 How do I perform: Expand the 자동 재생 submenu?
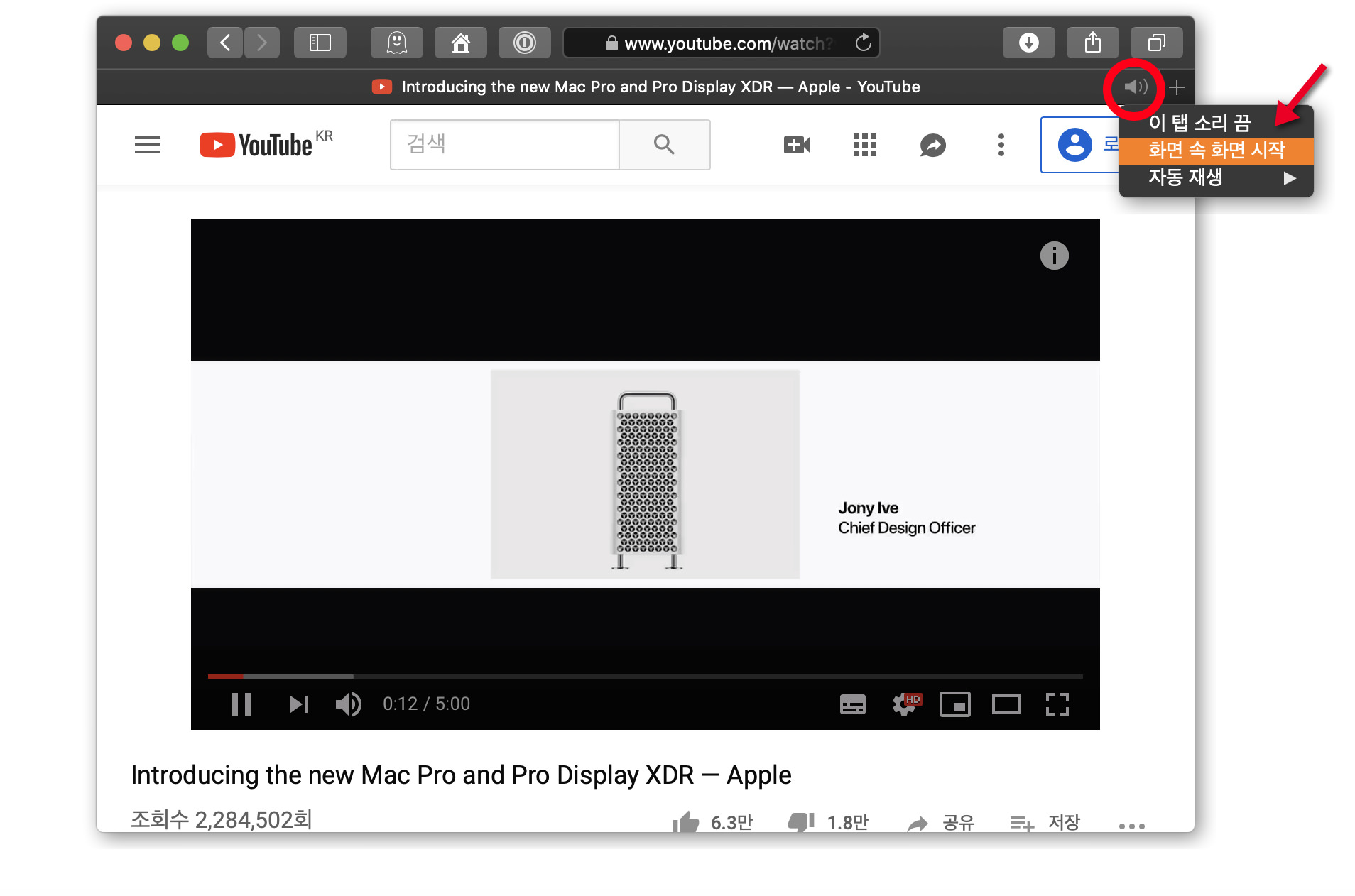[x=1216, y=177]
